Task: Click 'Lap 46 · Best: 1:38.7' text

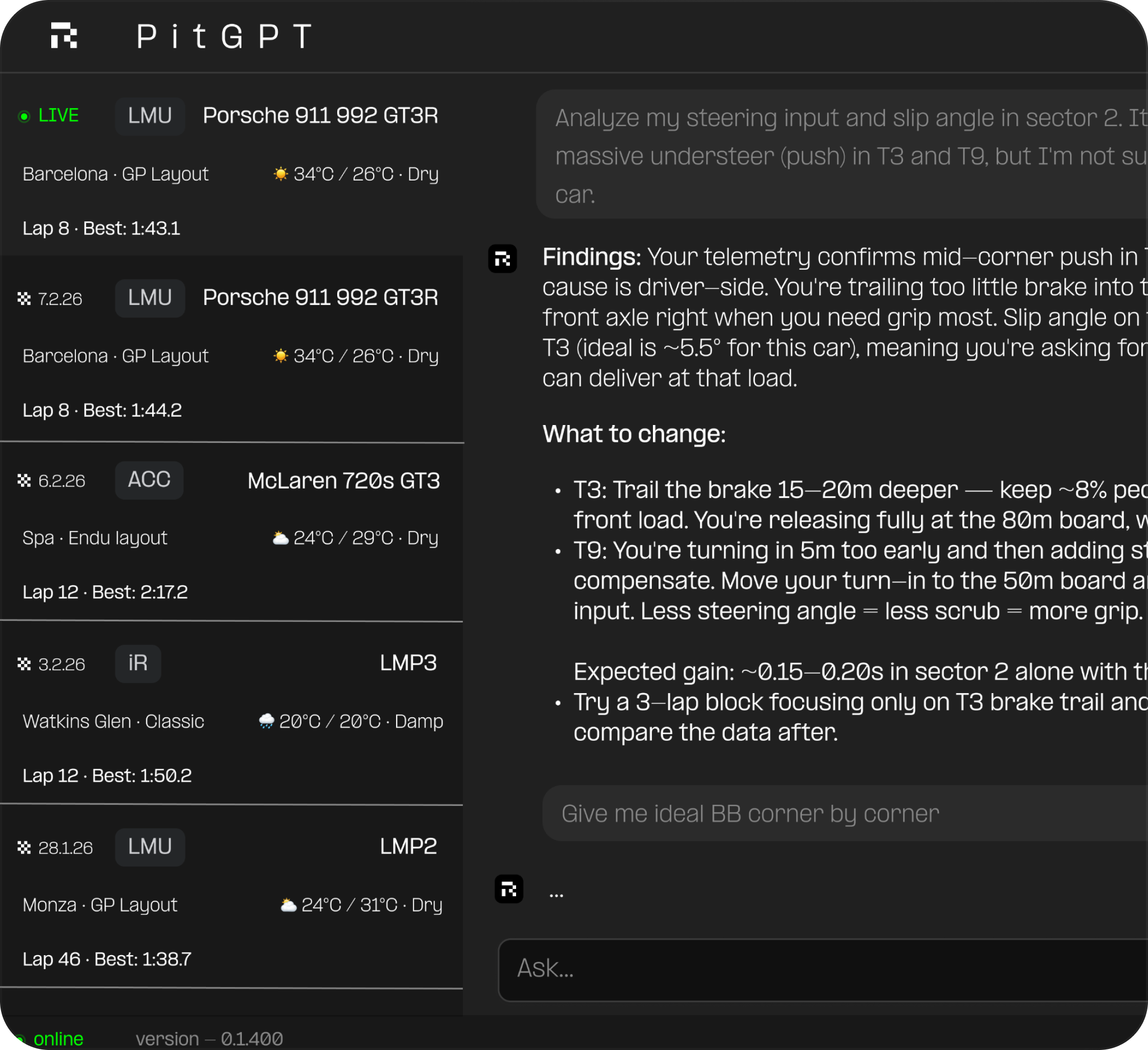Action: point(107,959)
